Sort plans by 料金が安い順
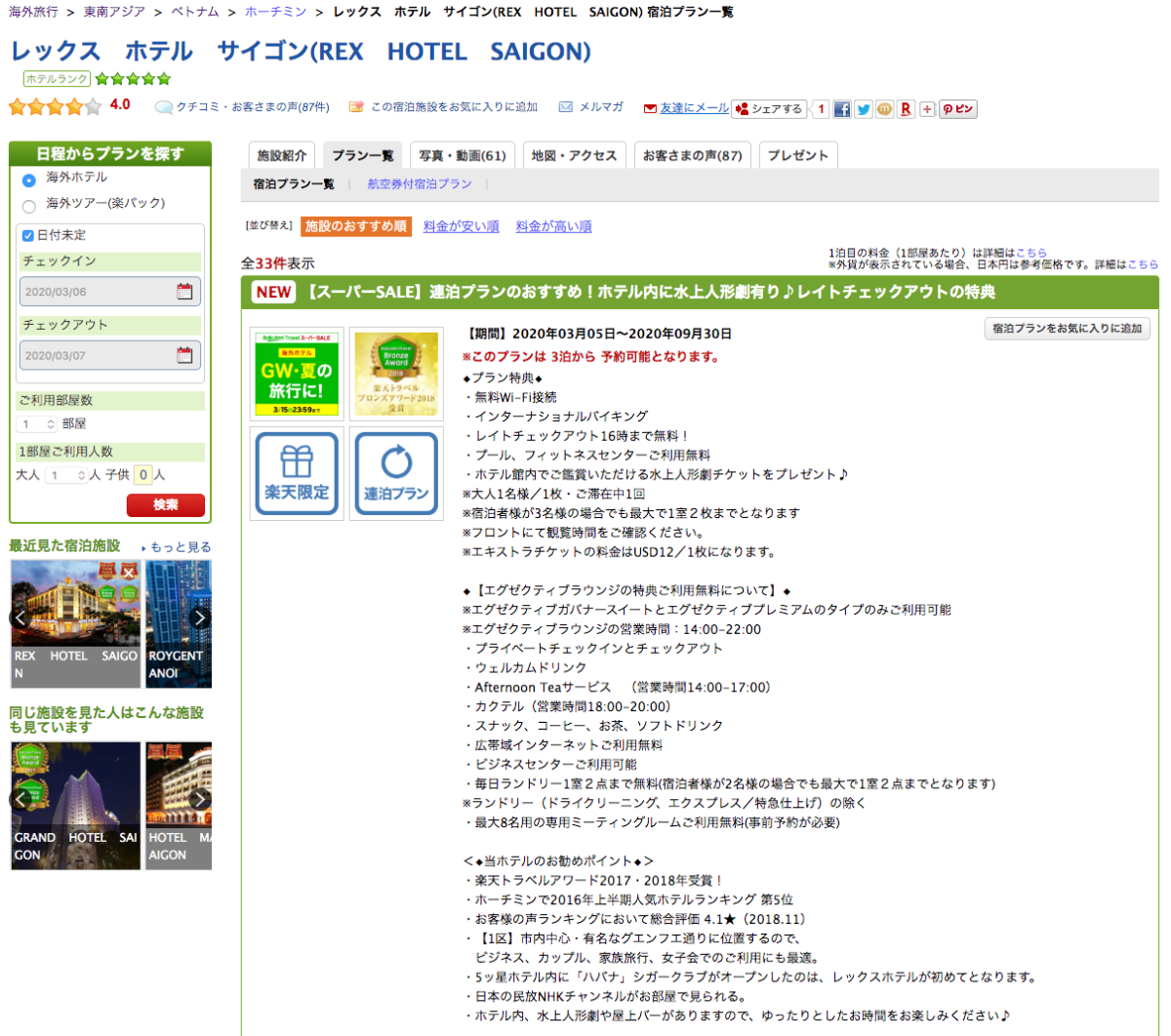1171x1036 pixels. pos(462,226)
